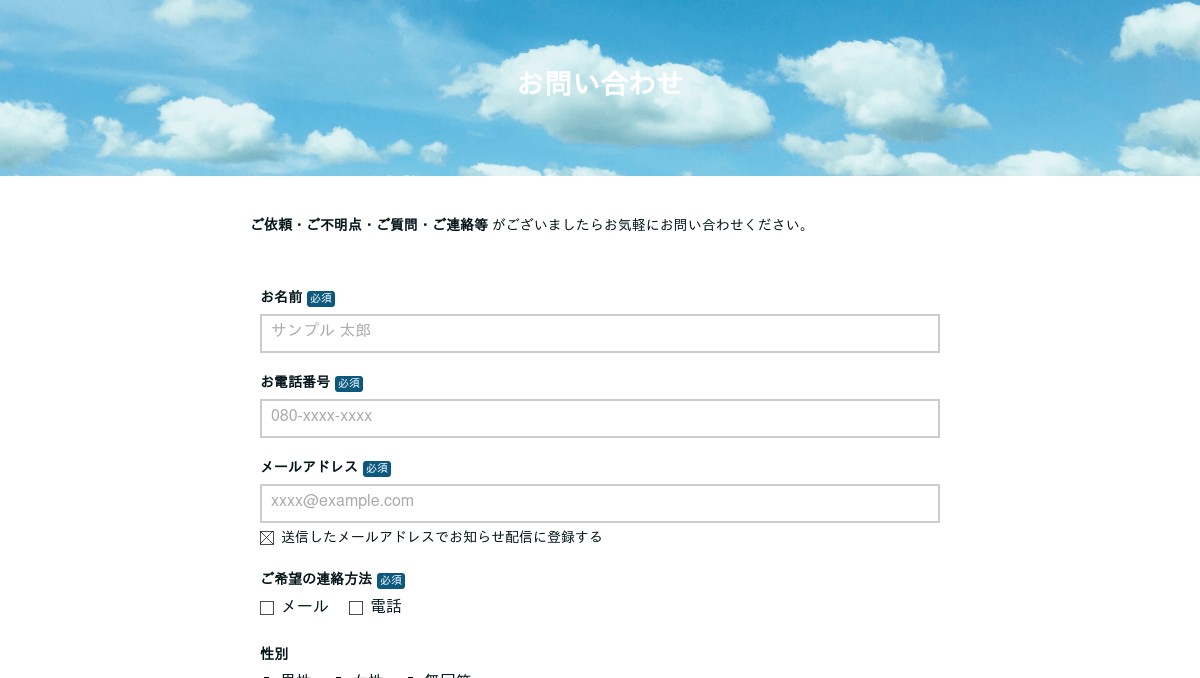Select the 男性 gender radio button
Image resolution: width=1200 pixels, height=678 pixels.
tap(266, 676)
